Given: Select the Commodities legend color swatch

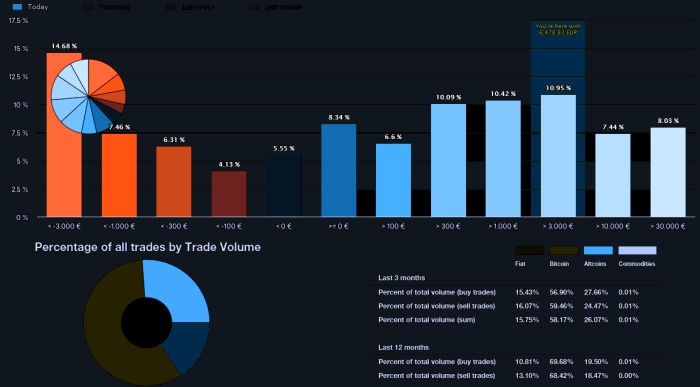Looking at the screenshot, I should tap(637, 250).
